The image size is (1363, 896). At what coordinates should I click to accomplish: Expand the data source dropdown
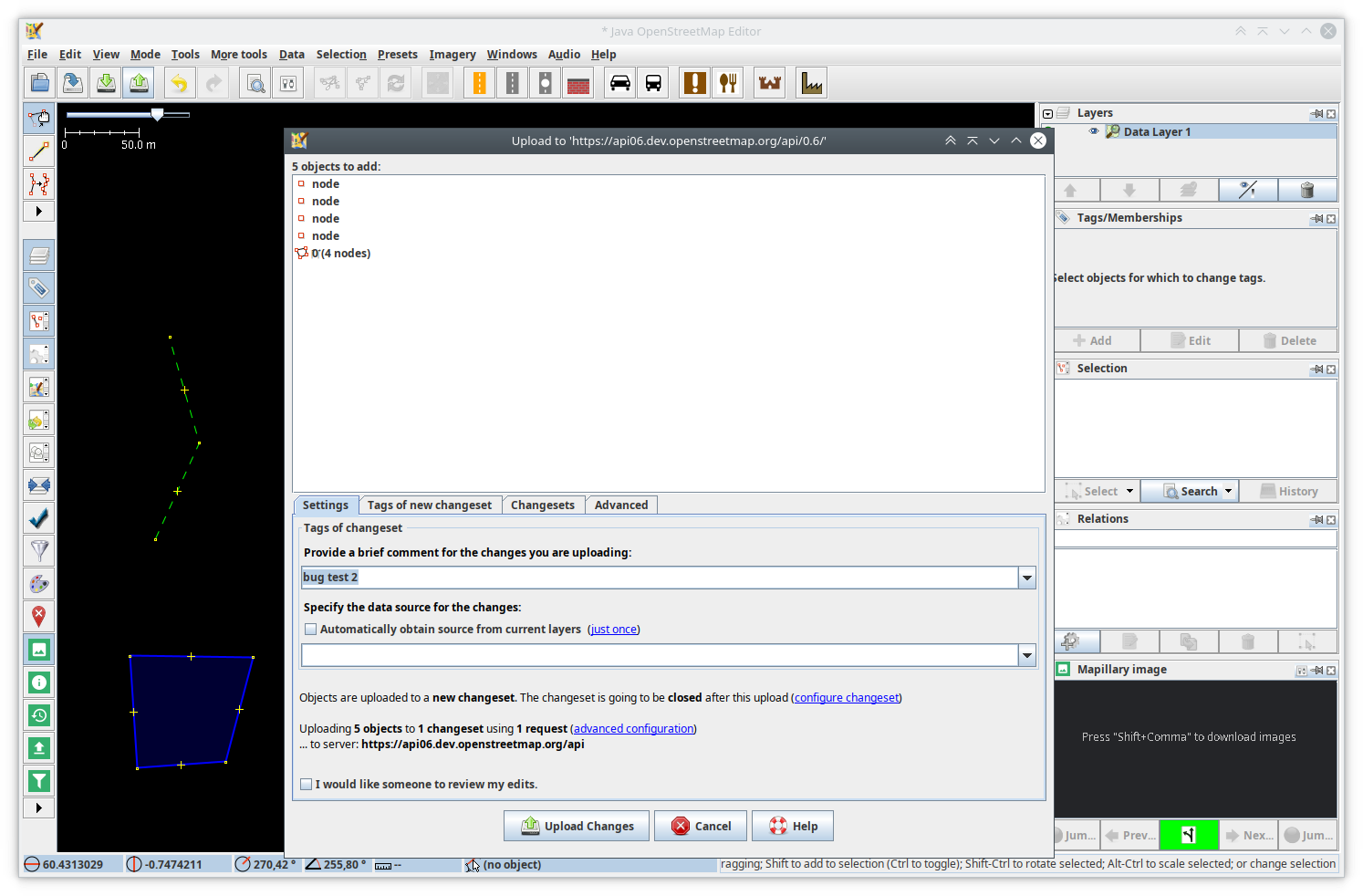coord(1027,655)
